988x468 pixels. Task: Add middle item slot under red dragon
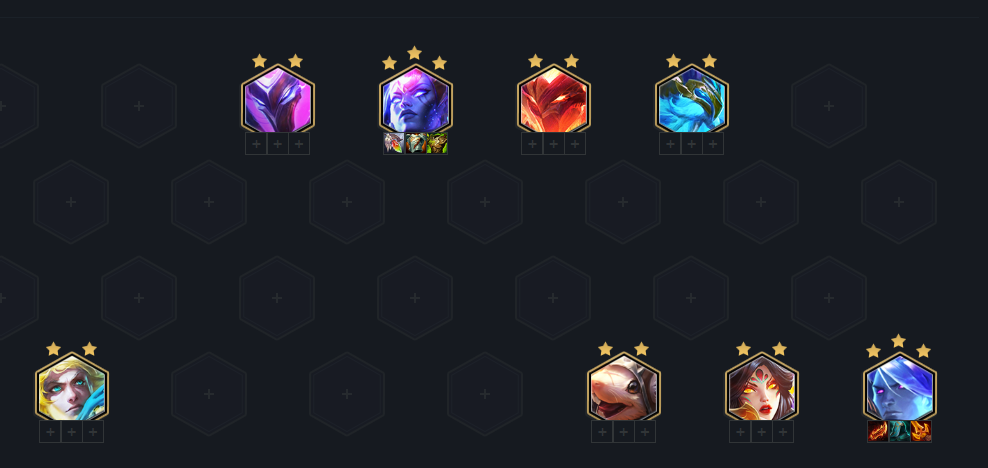[x=554, y=144]
